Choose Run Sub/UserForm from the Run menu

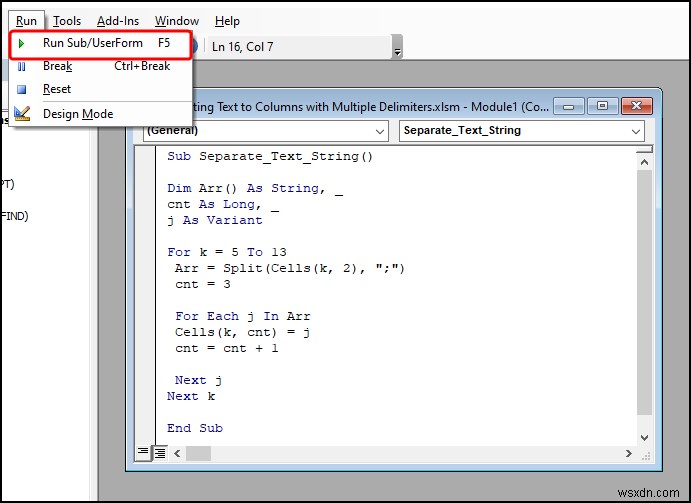coord(100,44)
